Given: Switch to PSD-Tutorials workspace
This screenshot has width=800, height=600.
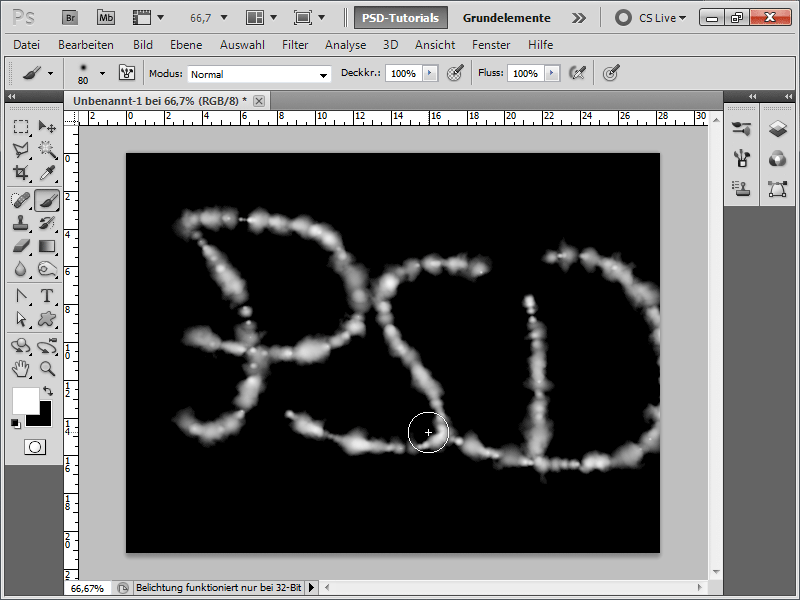Looking at the screenshot, I should (x=401, y=18).
